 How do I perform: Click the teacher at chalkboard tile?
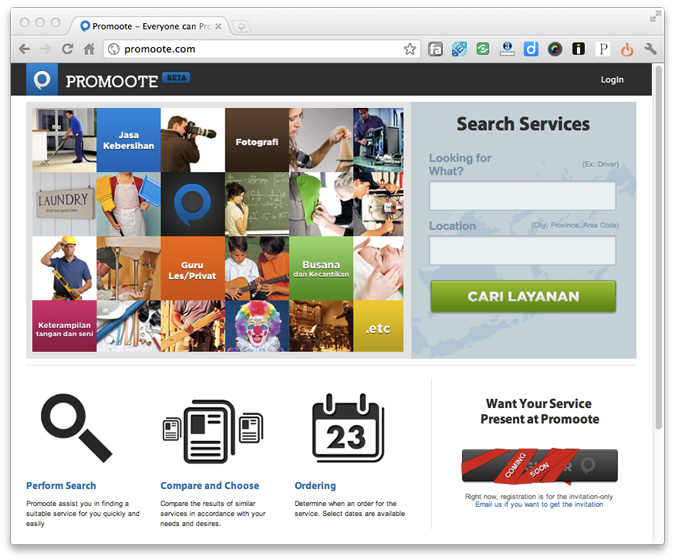[x=257, y=204]
